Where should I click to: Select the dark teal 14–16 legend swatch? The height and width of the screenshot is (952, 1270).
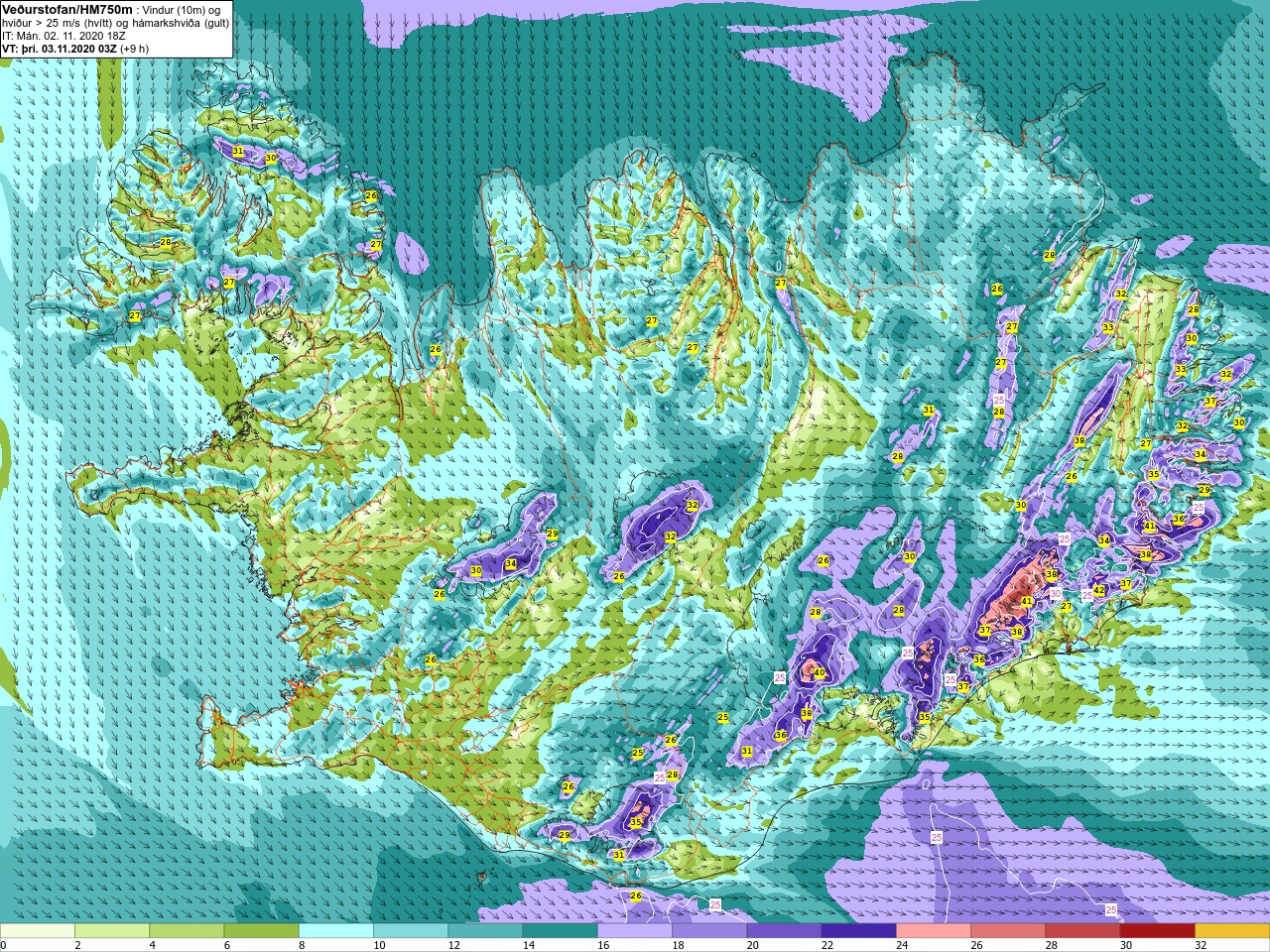coord(561,931)
